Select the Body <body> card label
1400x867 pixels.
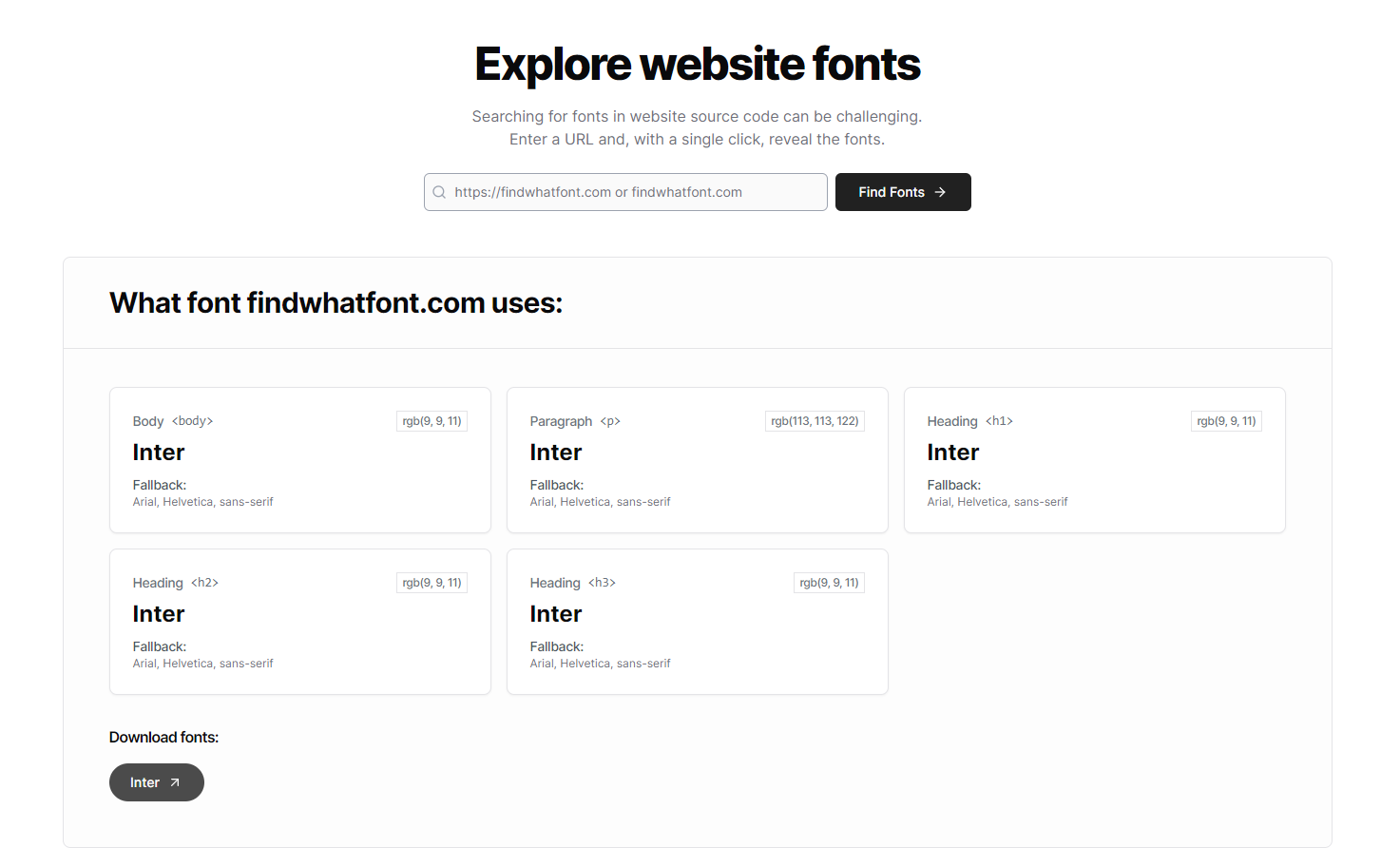tap(173, 421)
